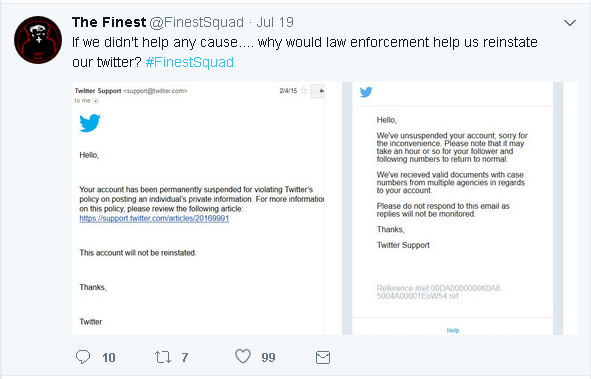Open the #FinestSquad hashtag
Screen dimensions: 591x379
click(190, 62)
